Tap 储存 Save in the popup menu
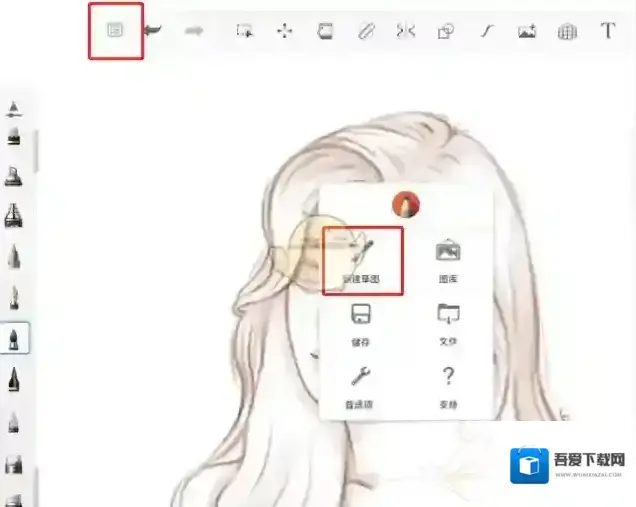 click(361, 325)
